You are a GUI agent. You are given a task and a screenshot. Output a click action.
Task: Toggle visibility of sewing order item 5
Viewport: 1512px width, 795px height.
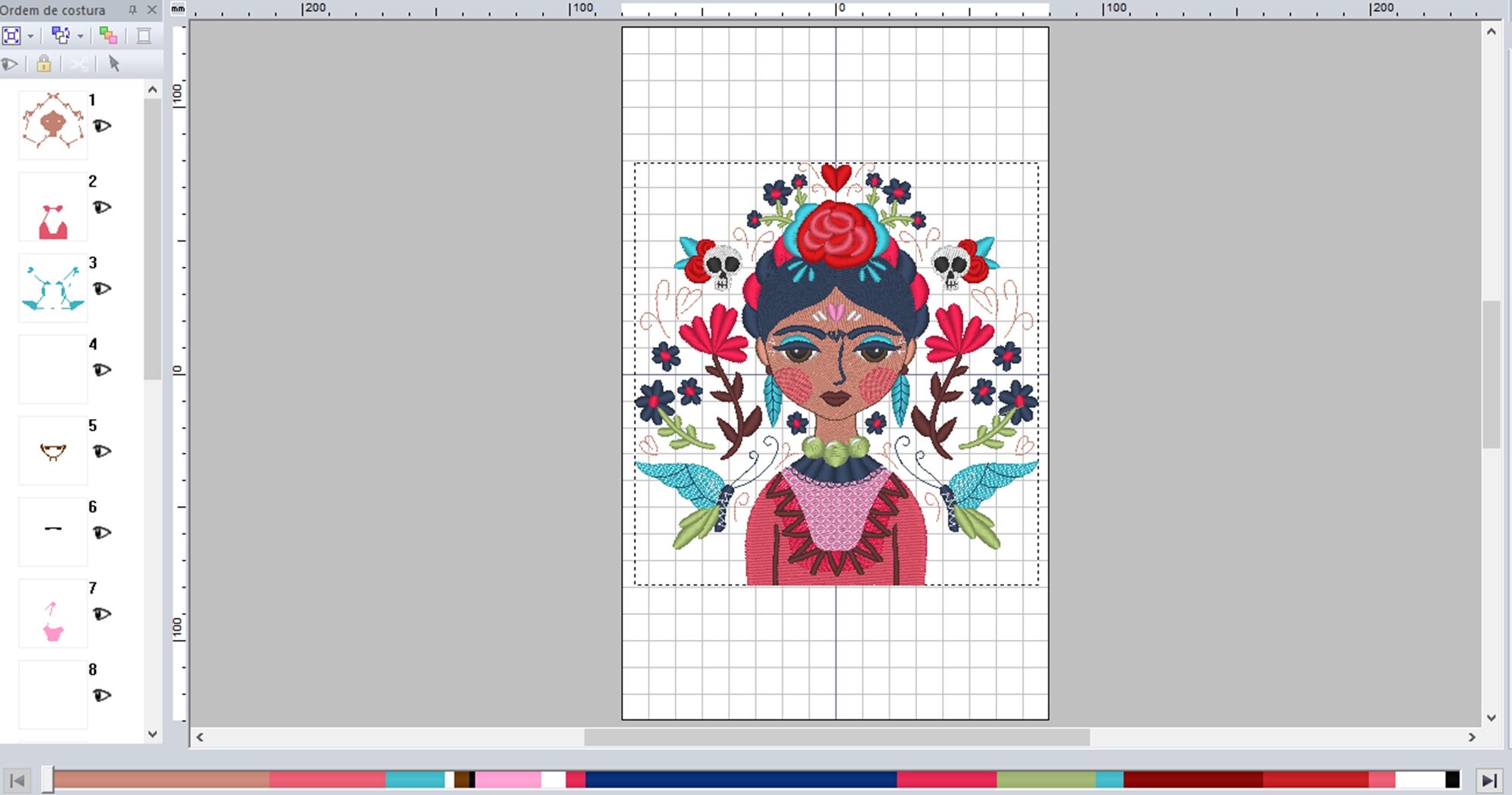[x=102, y=451]
